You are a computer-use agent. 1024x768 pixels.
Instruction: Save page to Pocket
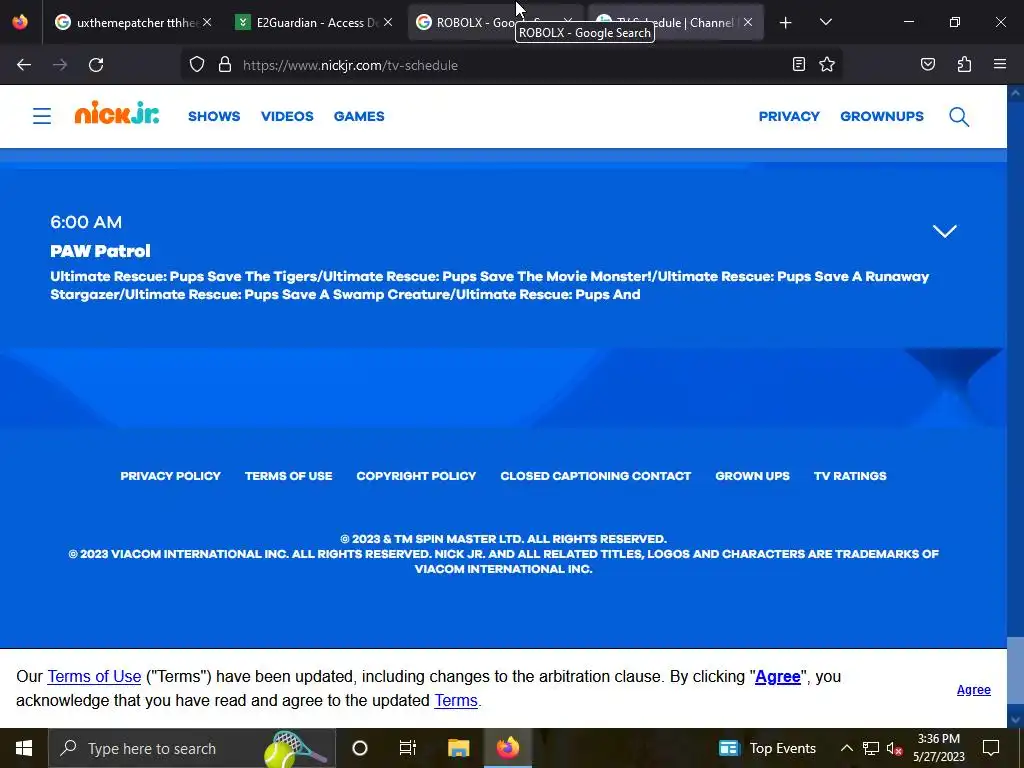[x=928, y=64]
